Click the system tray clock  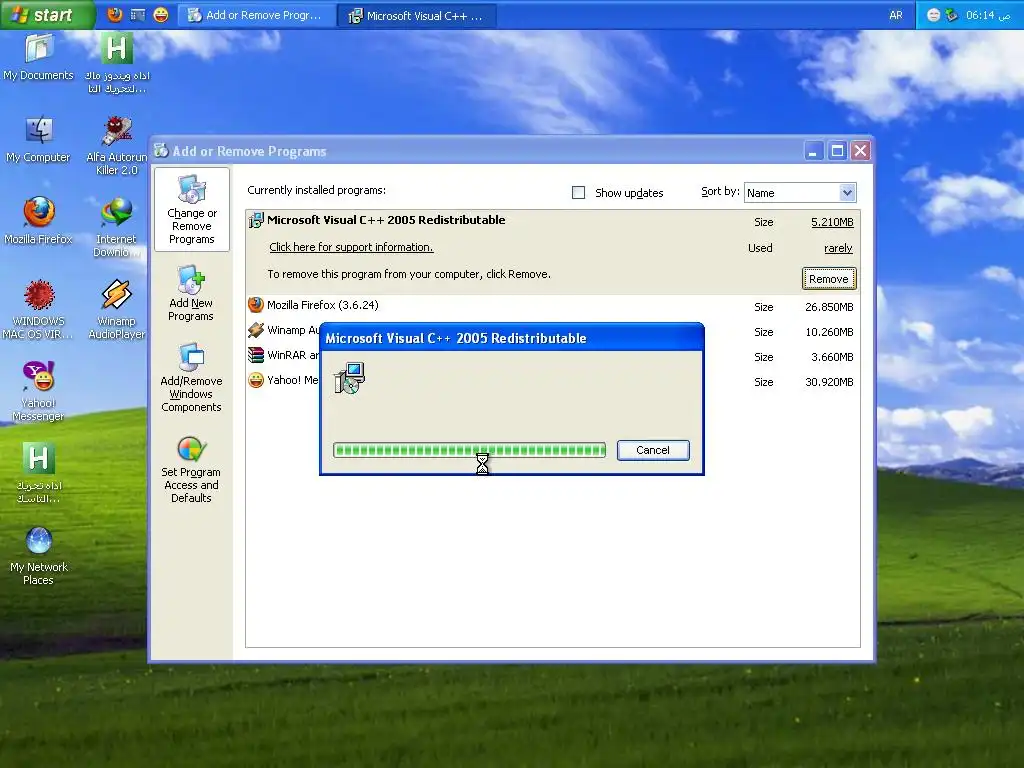pyautogui.click(x=988, y=15)
